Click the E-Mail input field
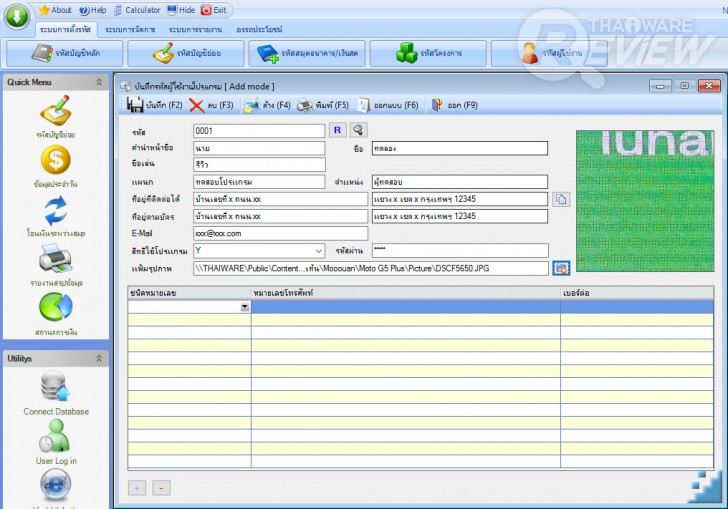This screenshot has height=509, width=728. 280,233
